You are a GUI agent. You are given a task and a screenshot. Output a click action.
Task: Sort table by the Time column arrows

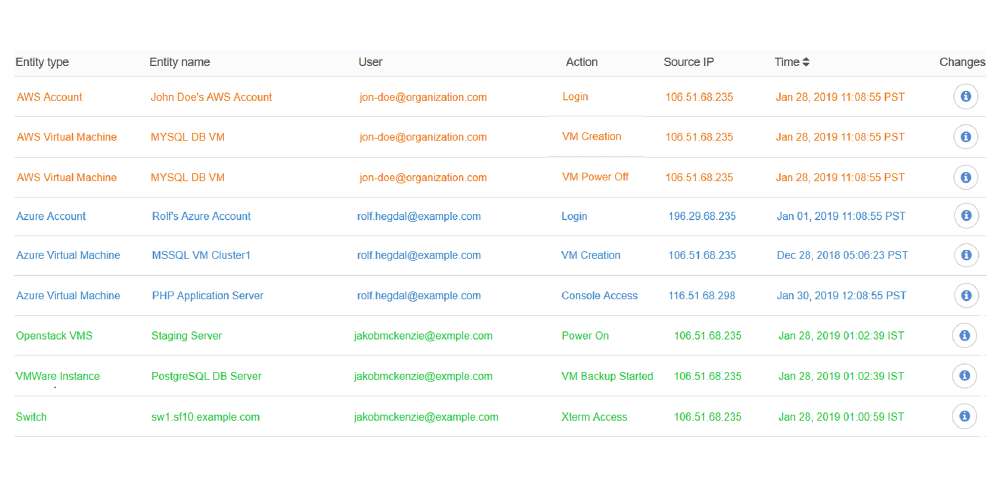point(806,62)
